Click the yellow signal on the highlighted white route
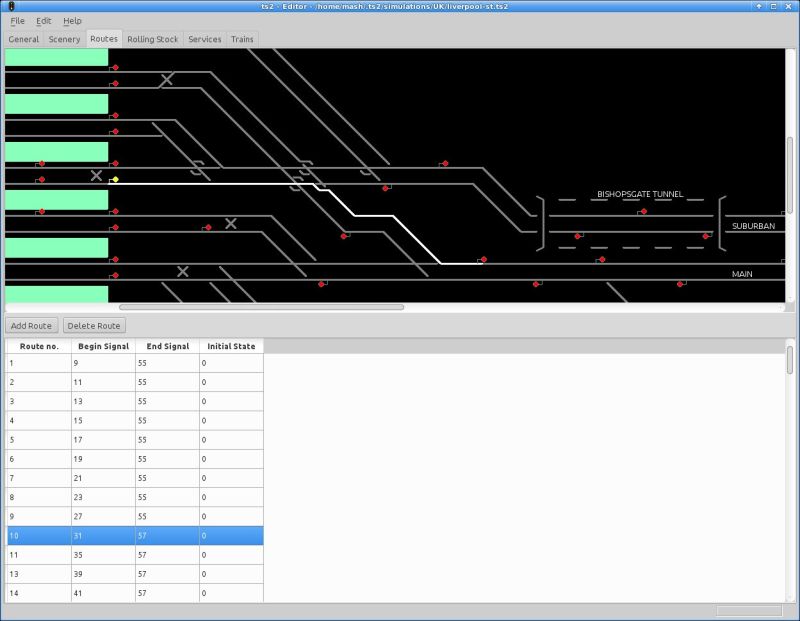 pyautogui.click(x=114, y=179)
